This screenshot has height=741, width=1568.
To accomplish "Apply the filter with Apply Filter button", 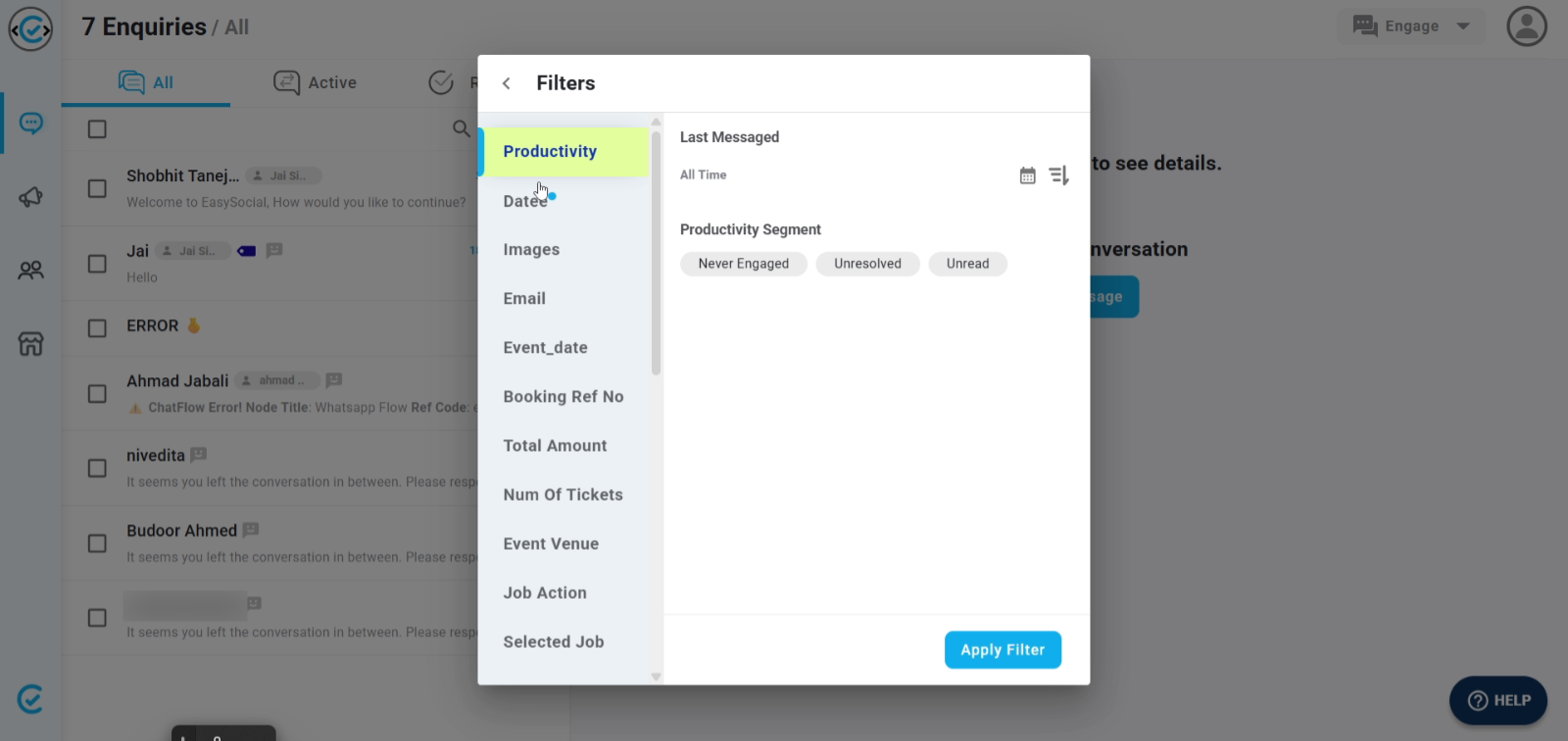I will 1003,650.
